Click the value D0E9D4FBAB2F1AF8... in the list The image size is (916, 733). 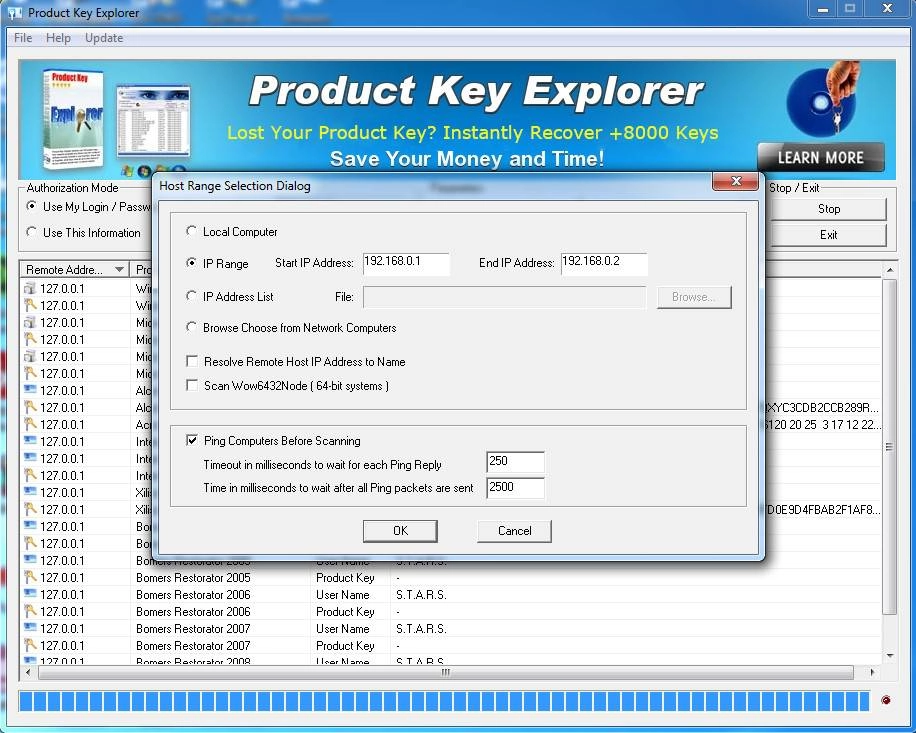coord(823,510)
